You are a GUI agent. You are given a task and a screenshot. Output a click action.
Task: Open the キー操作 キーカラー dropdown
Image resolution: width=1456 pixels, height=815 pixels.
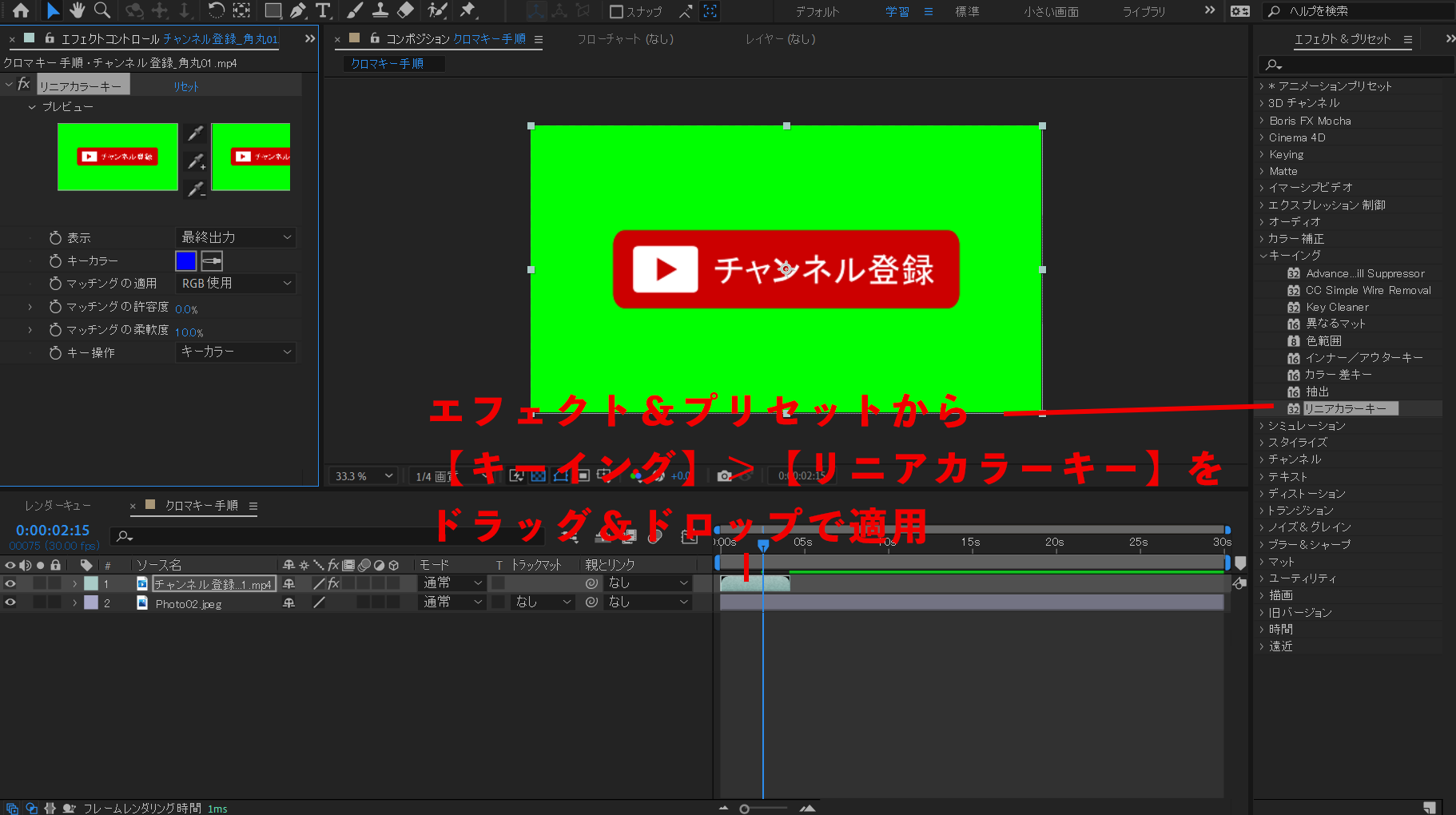(236, 352)
